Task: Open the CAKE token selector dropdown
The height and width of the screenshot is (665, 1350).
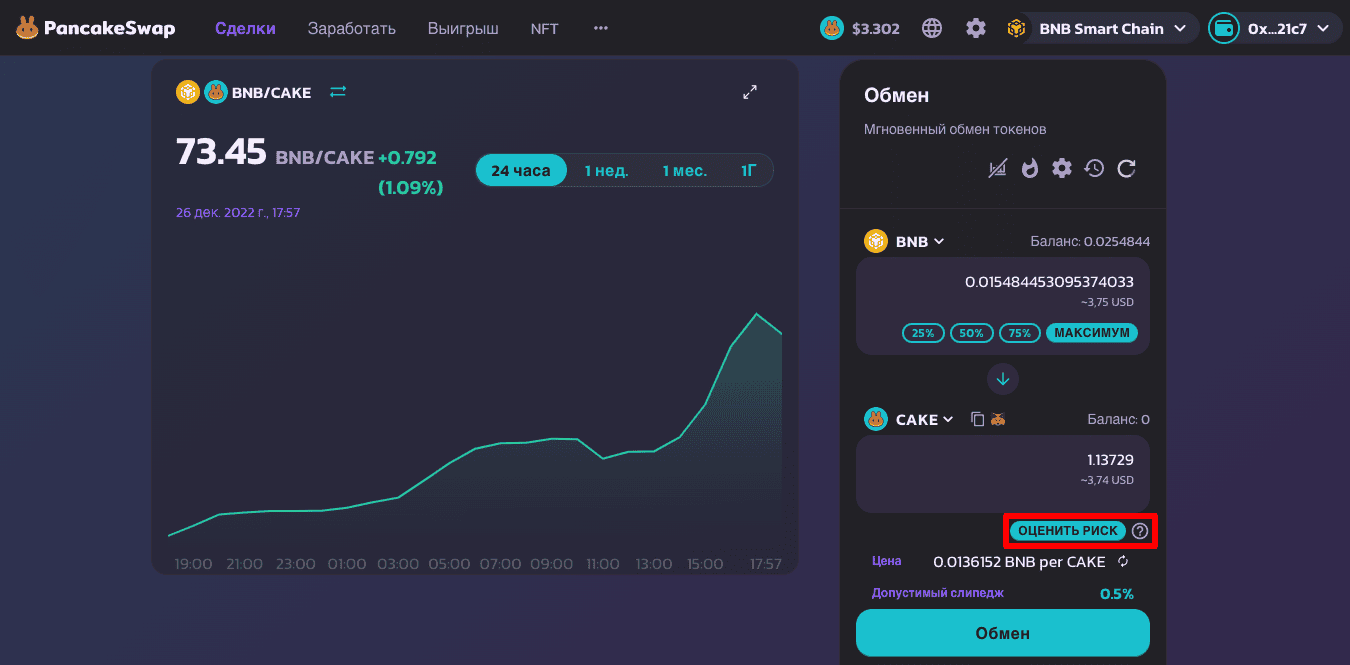Action: [x=910, y=420]
